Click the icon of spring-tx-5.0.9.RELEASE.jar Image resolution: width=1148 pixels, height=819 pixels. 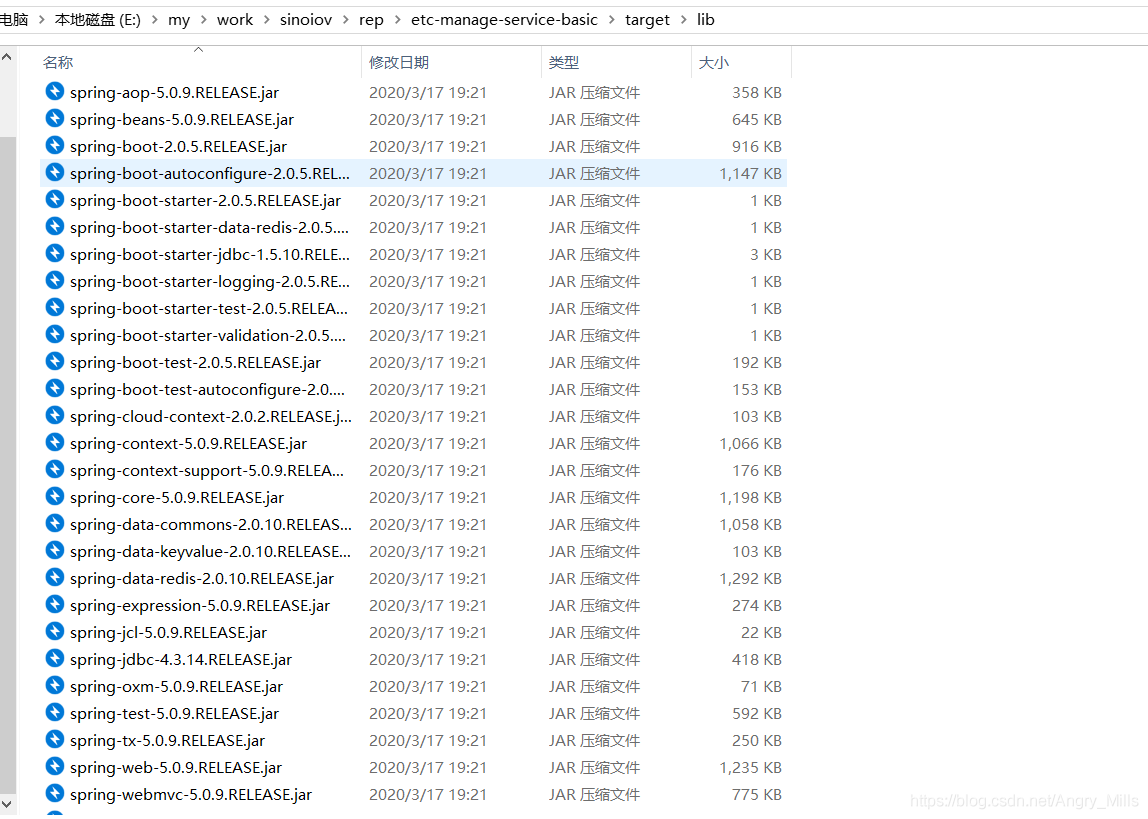[x=55, y=739]
